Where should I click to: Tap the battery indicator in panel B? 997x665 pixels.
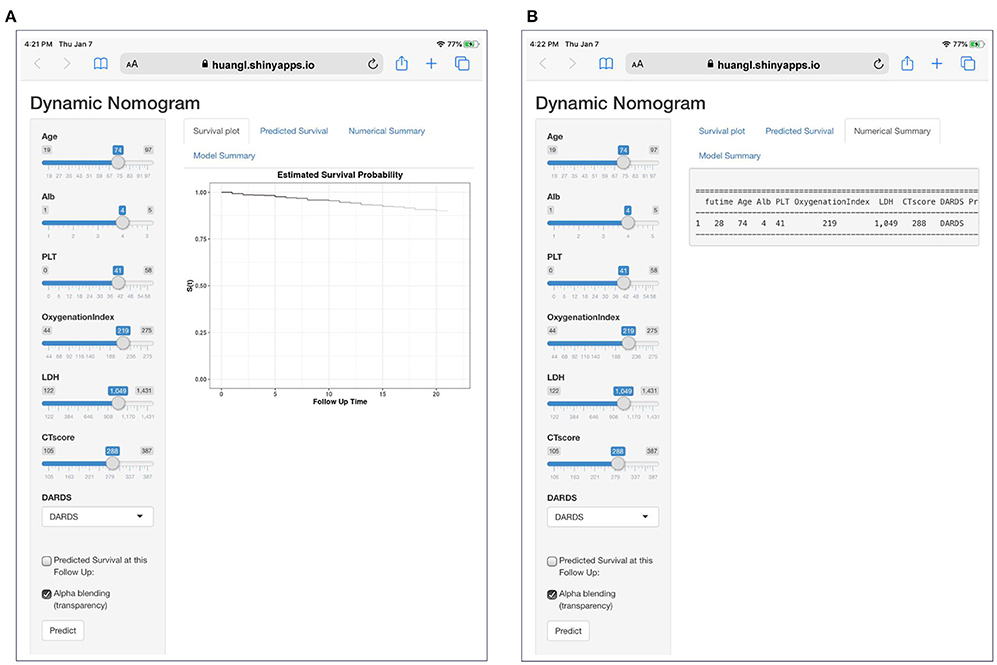point(977,44)
